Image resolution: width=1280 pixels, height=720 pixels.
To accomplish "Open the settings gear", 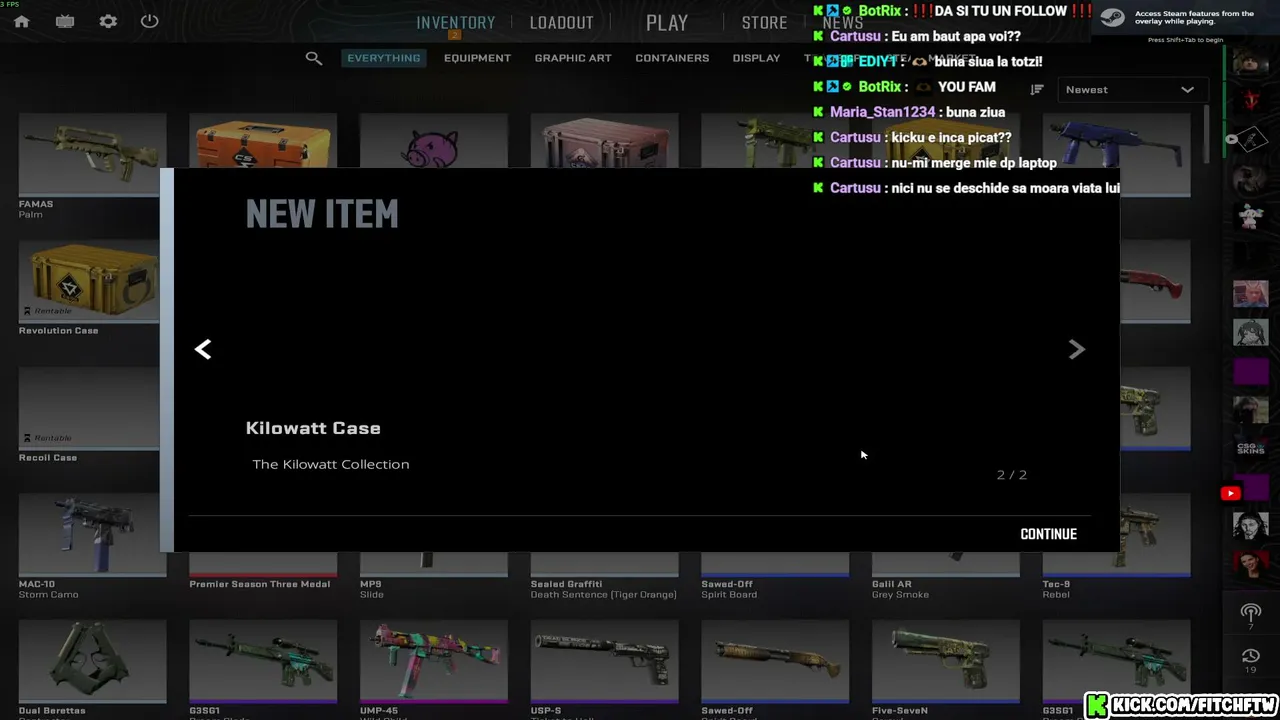I will pyautogui.click(x=108, y=22).
